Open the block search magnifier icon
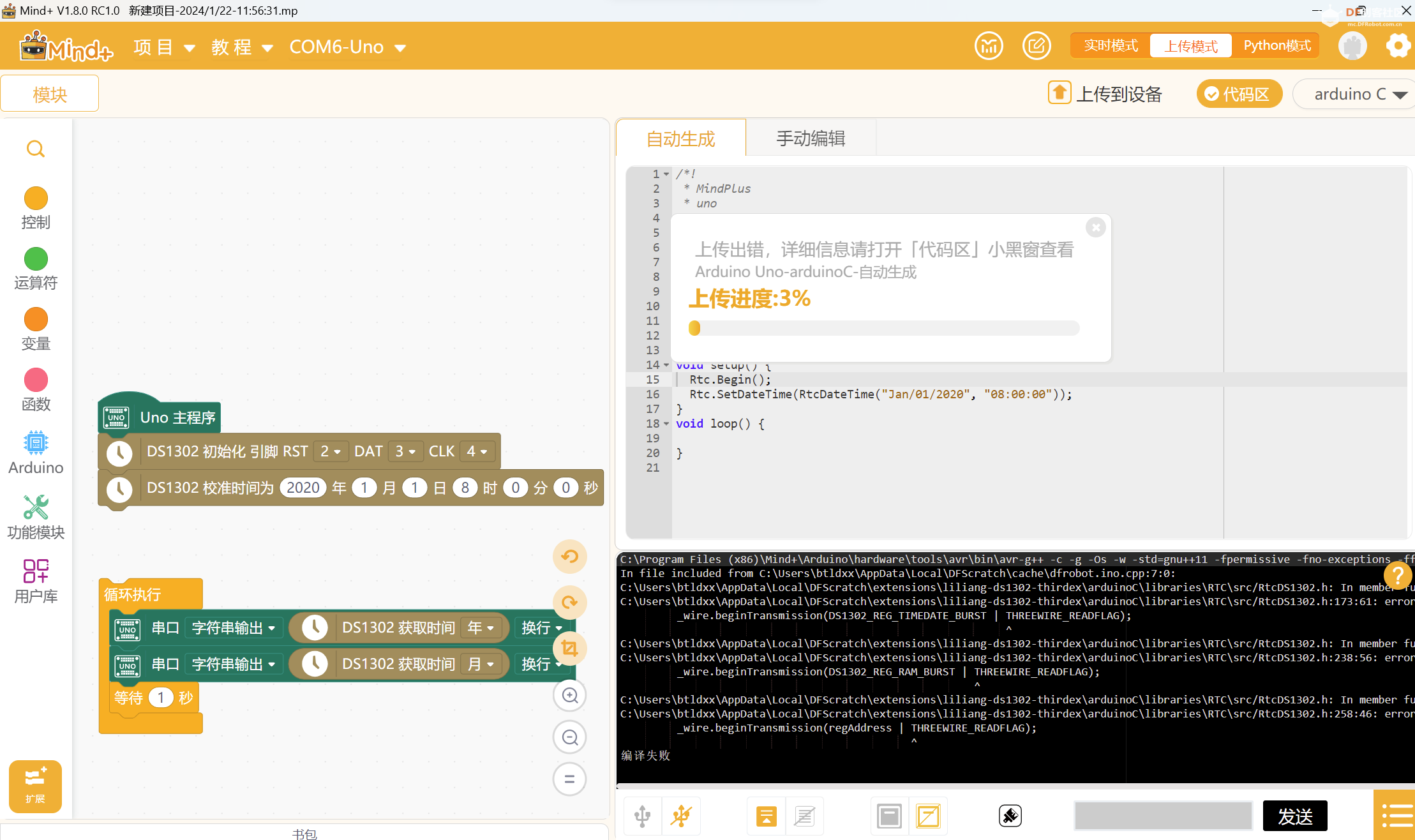1415x840 pixels. [36, 149]
